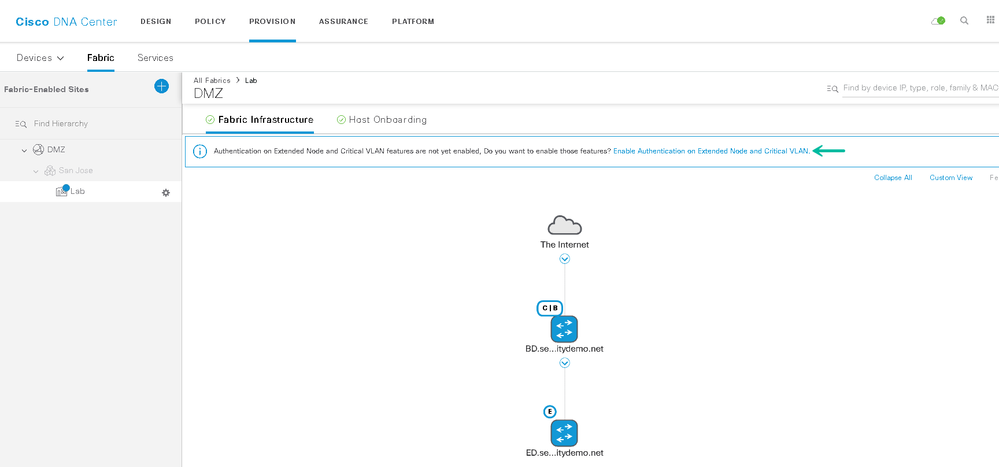Select the Lab site tree item

click(90, 192)
